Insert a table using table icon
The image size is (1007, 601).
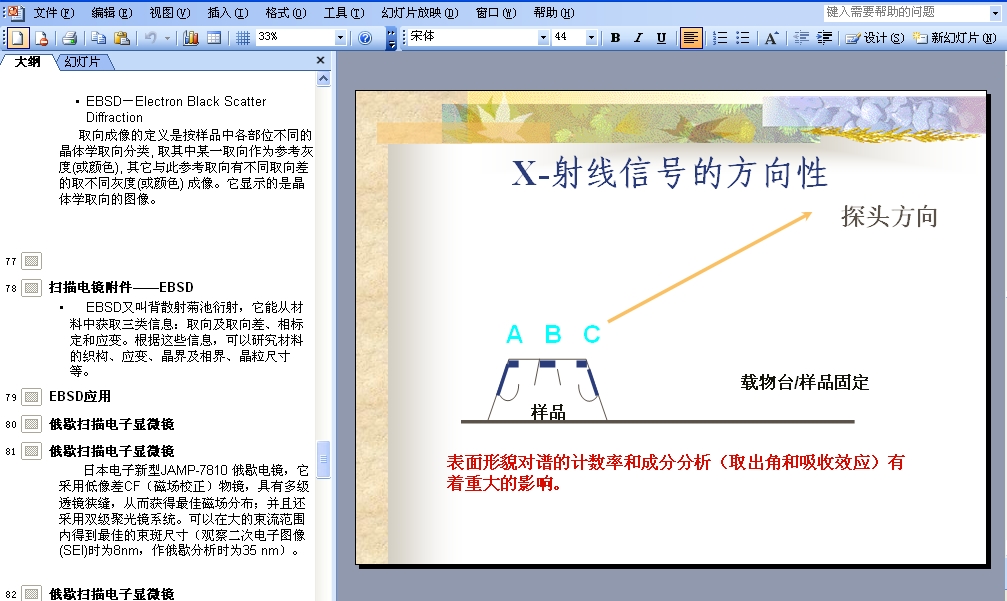point(215,39)
